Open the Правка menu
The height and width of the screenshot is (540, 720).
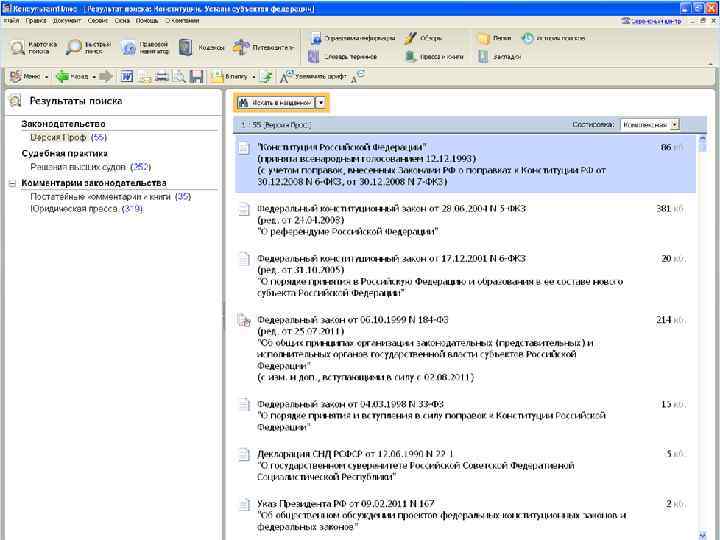point(36,21)
